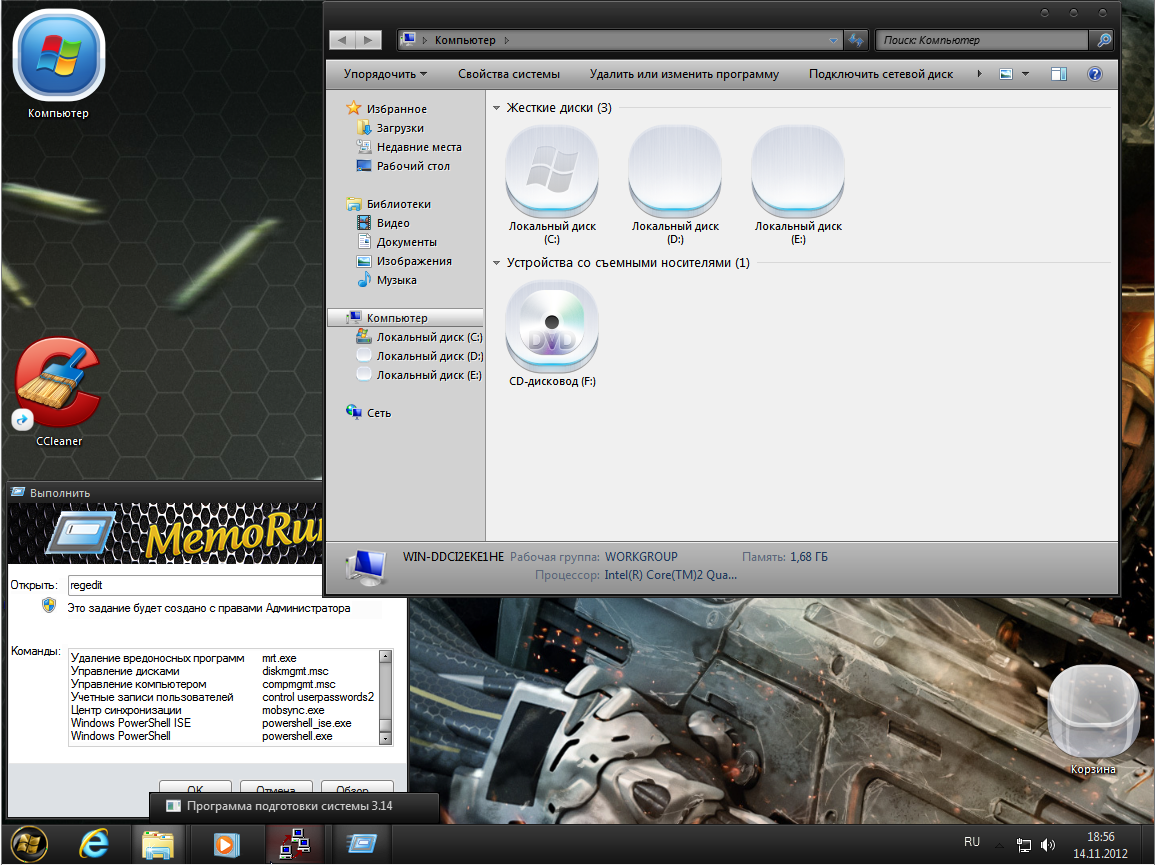Open the Упорядочить dropdown menu

385,74
